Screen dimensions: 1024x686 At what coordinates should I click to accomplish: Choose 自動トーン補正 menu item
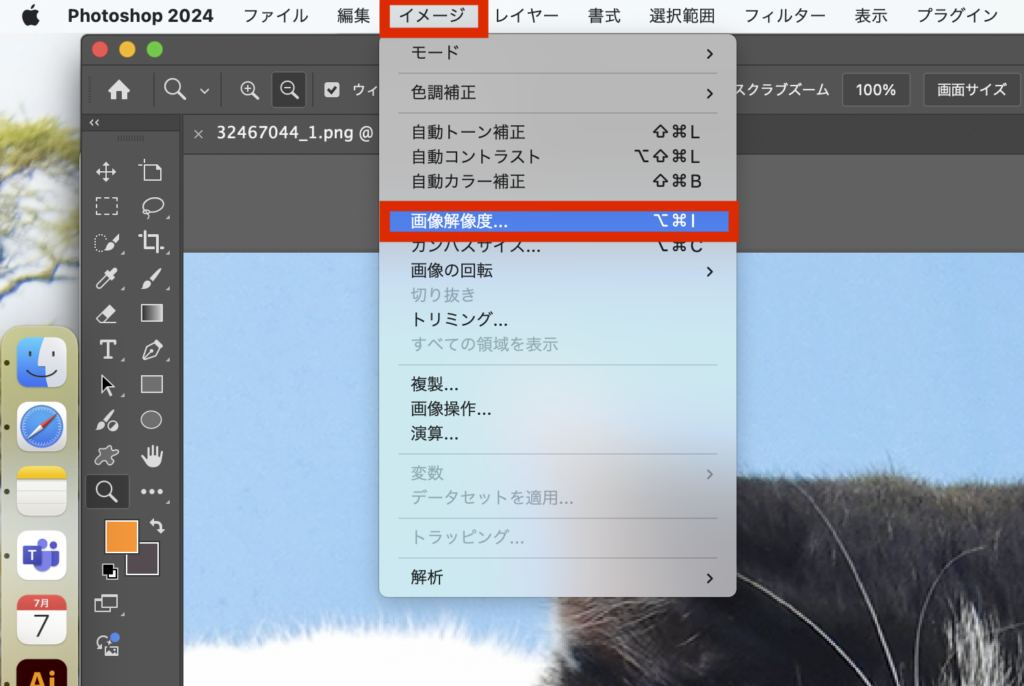pos(557,132)
